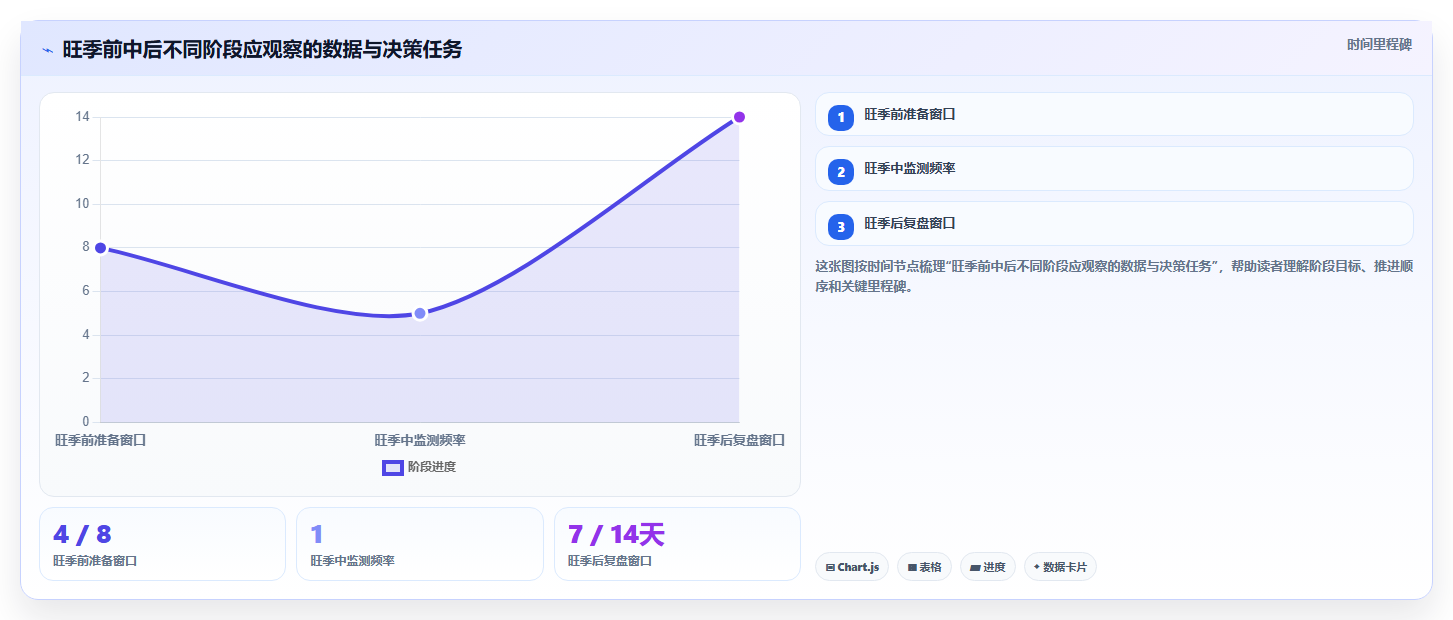Viewport: 1453px width, 620px height.
Task: Click the y-axis value 14
Action: [82, 117]
